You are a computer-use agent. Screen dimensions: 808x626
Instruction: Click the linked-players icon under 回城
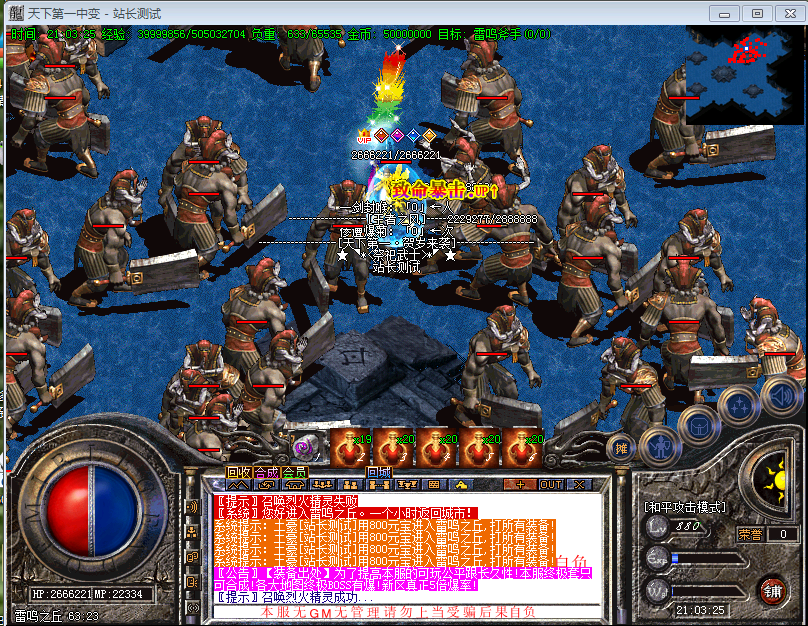coord(379,485)
